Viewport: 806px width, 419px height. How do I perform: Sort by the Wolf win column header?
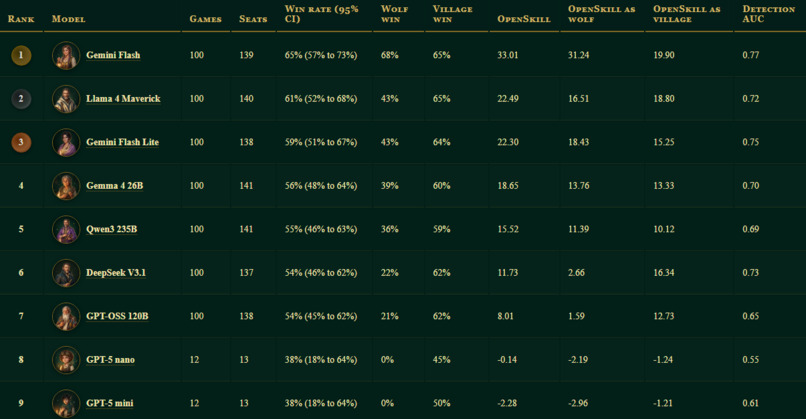(x=394, y=14)
